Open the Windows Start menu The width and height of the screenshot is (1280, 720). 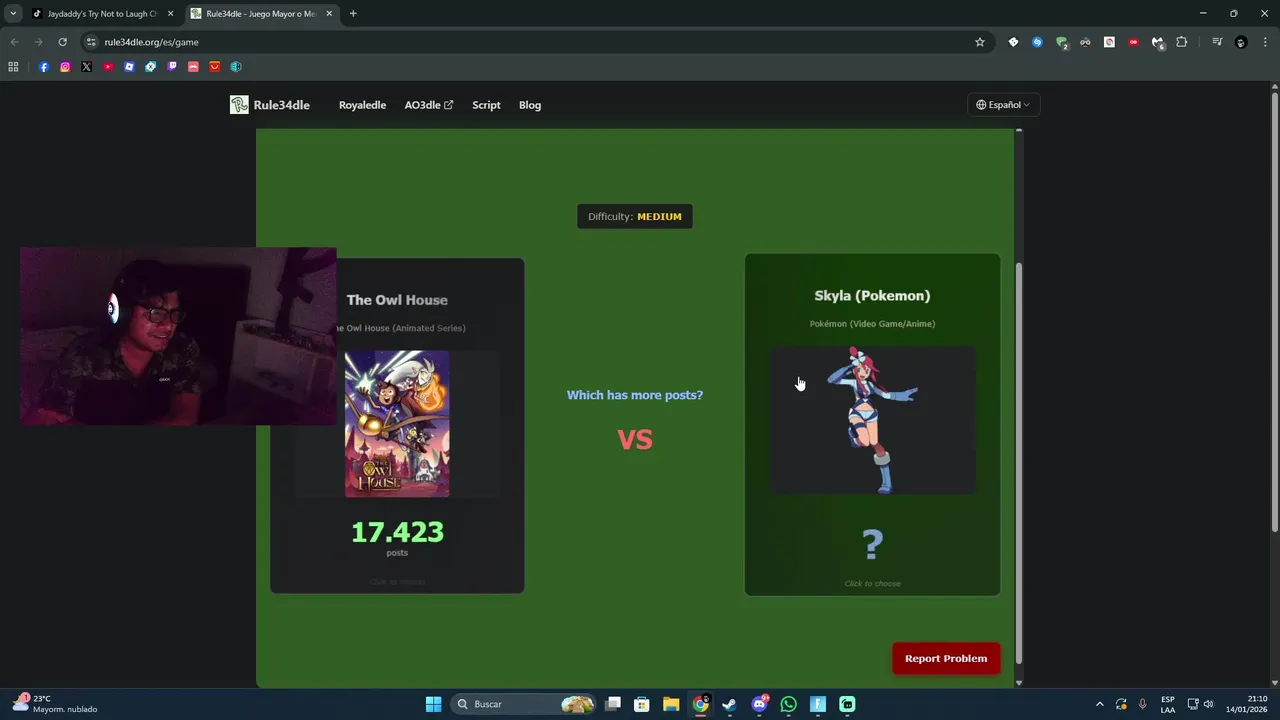(433, 704)
